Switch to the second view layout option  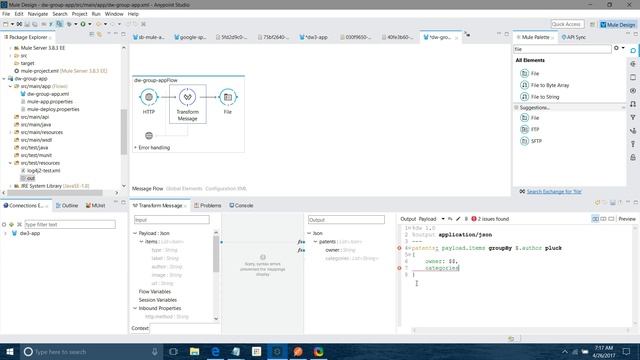tap(603, 219)
